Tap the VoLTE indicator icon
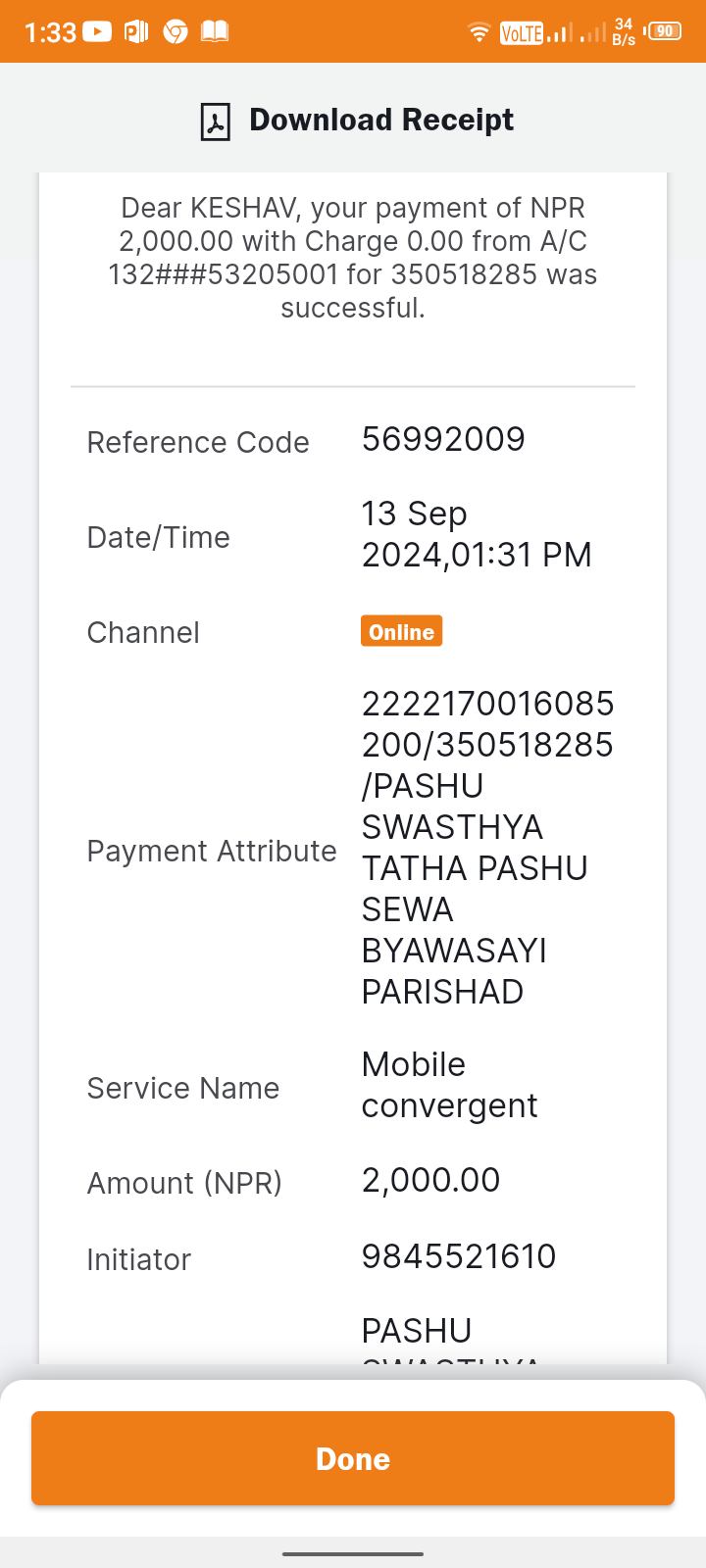 click(x=522, y=33)
